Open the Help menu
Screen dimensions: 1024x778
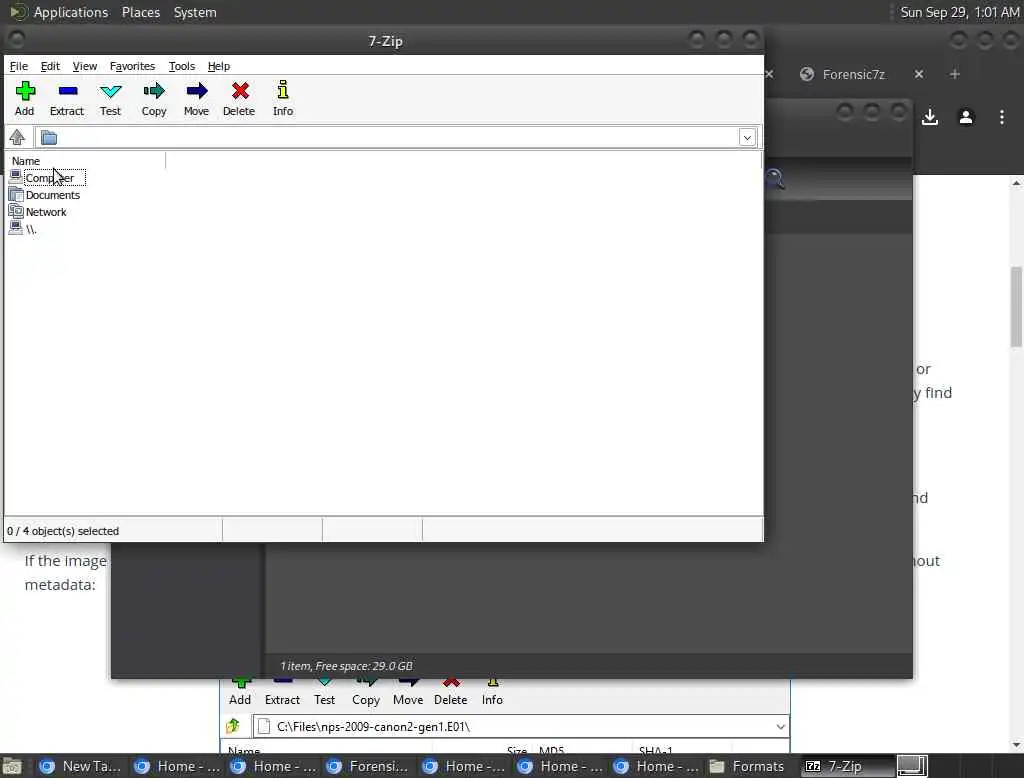click(219, 66)
